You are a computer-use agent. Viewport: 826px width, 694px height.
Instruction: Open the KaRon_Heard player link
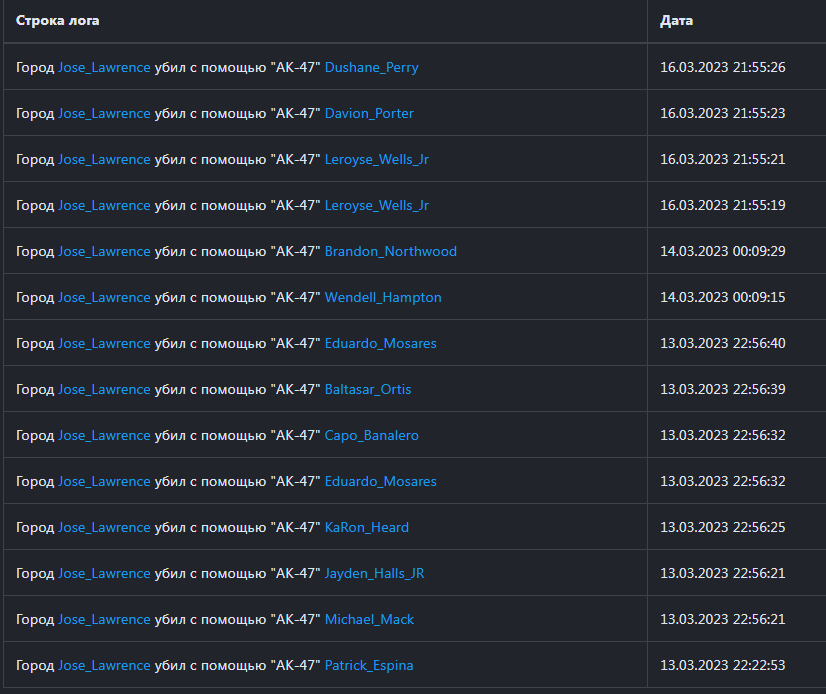click(x=366, y=528)
